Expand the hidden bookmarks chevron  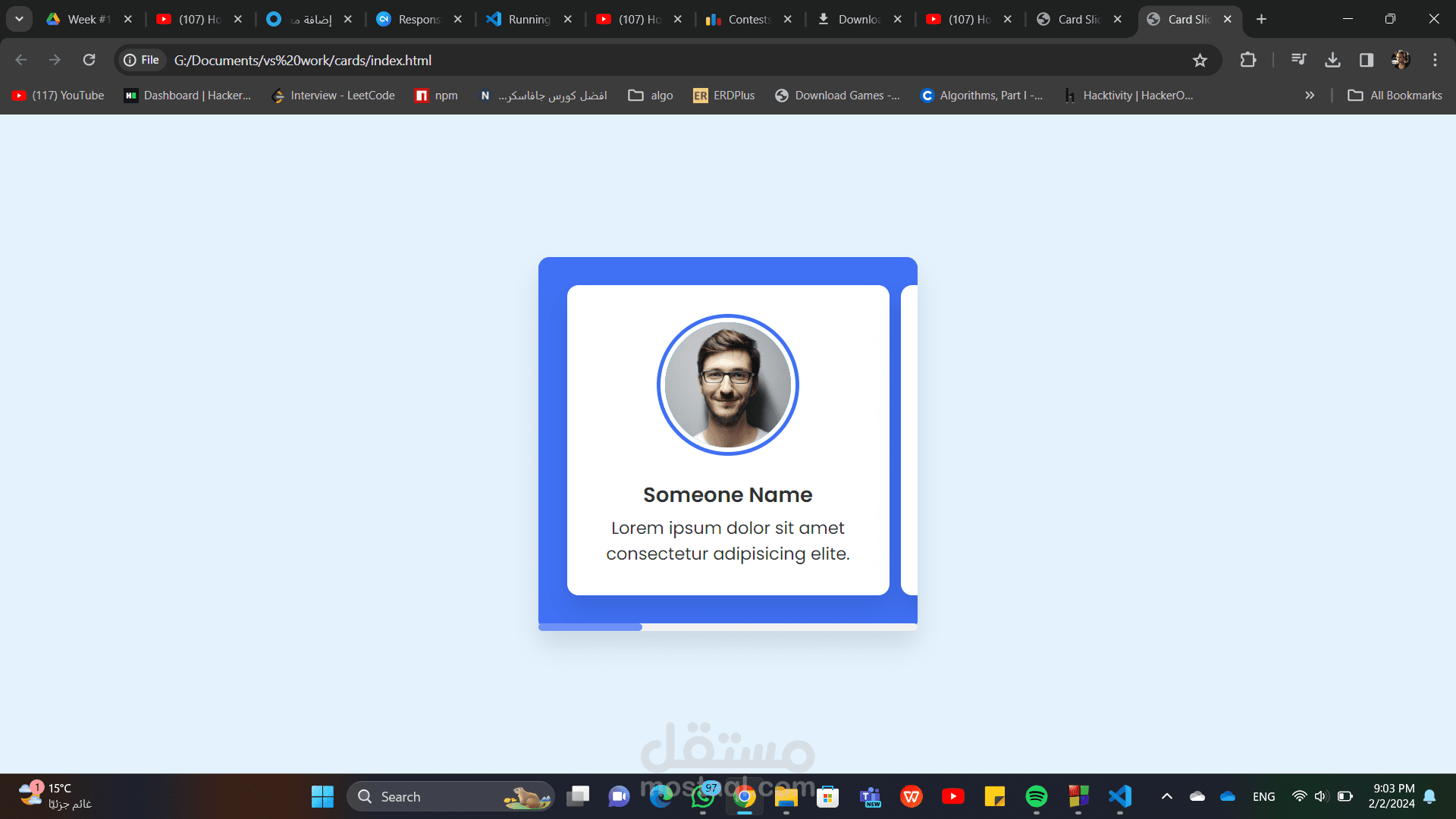click(x=1309, y=96)
